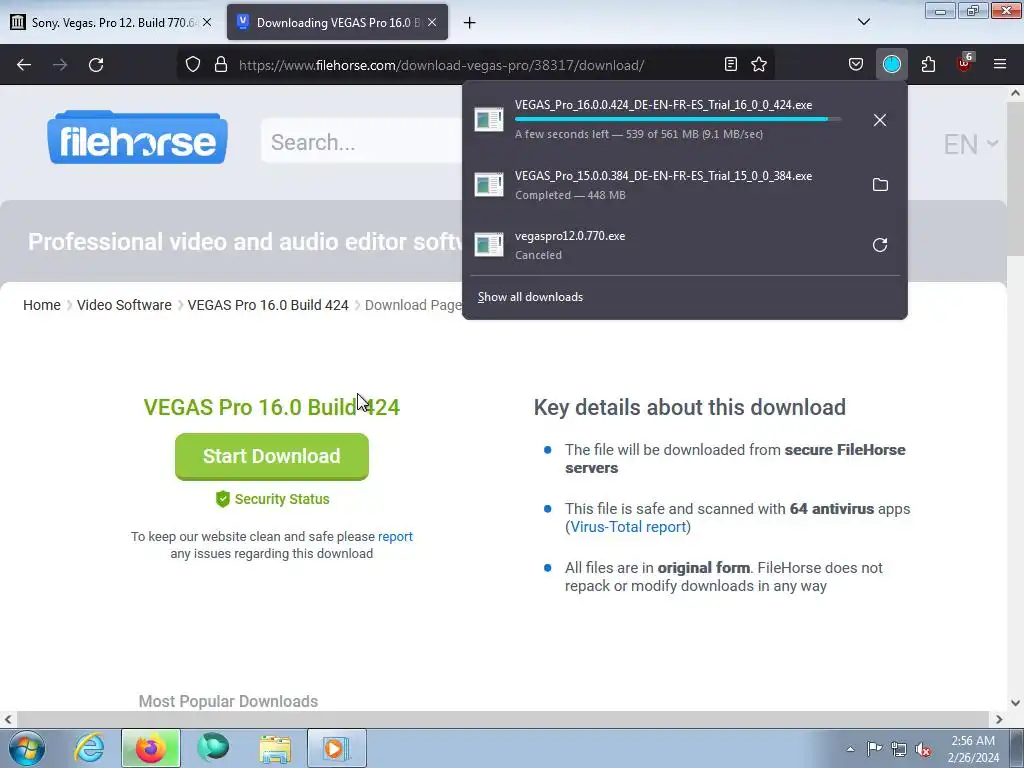1024x768 pixels.
Task: Bookmark this page with star icon
Action: (759, 64)
